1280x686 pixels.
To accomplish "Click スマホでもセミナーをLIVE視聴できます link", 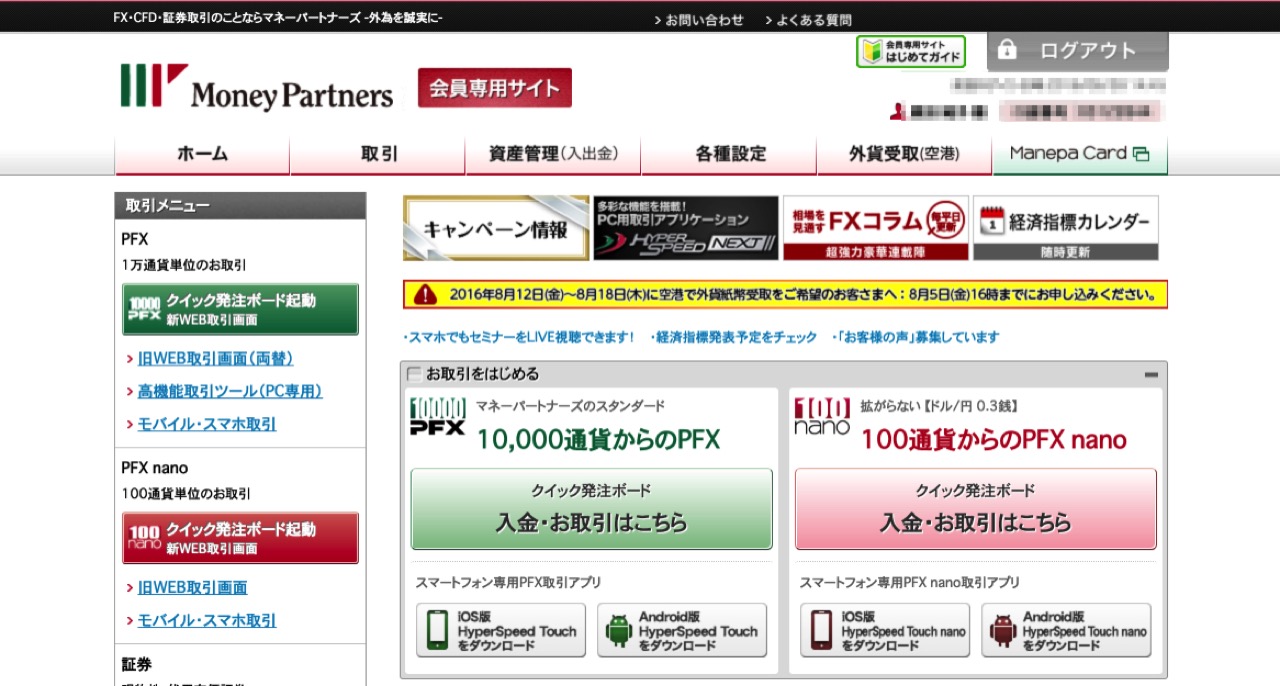I will click(x=519, y=337).
